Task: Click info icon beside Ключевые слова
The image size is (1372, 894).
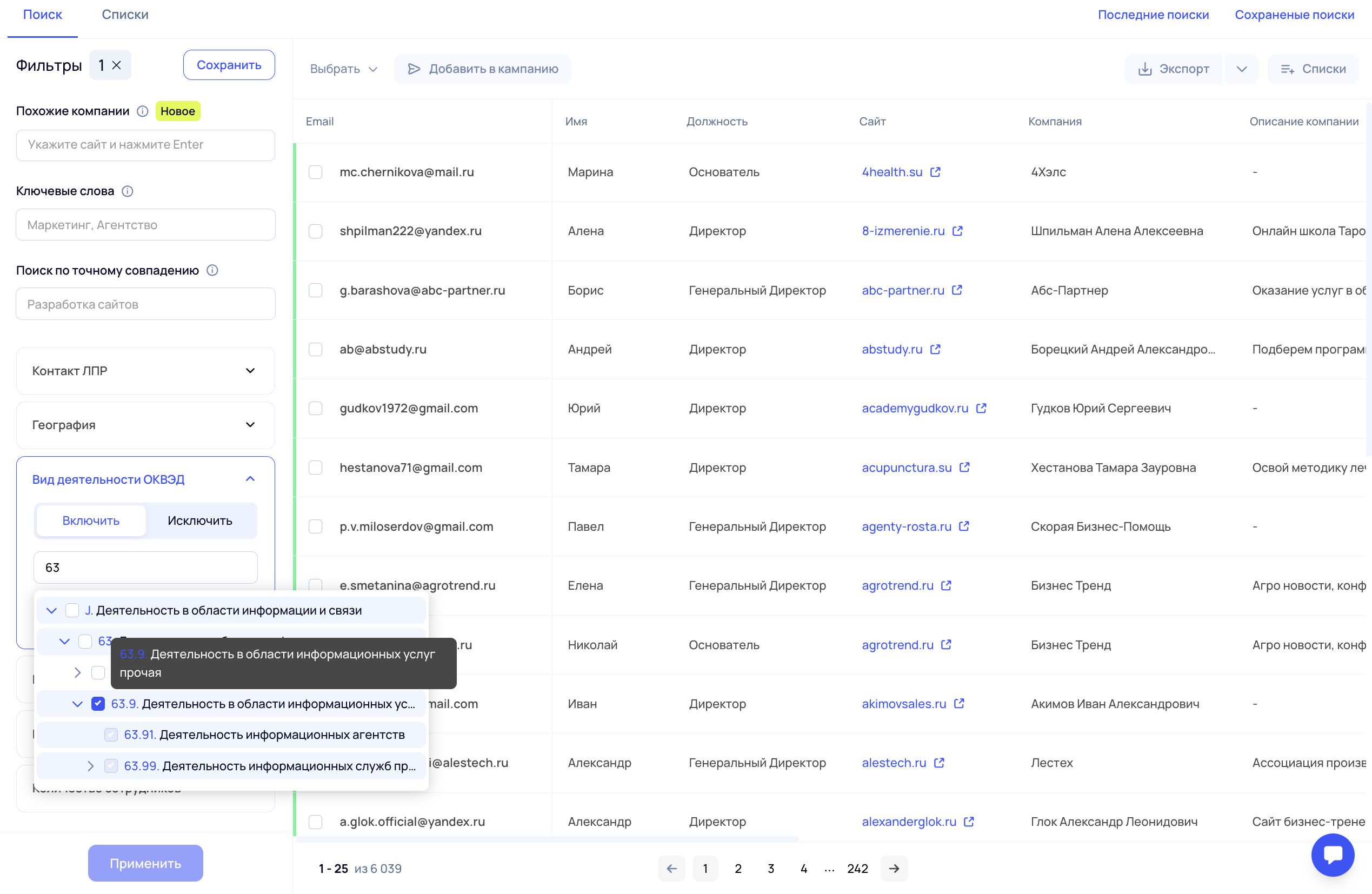Action: click(x=128, y=191)
